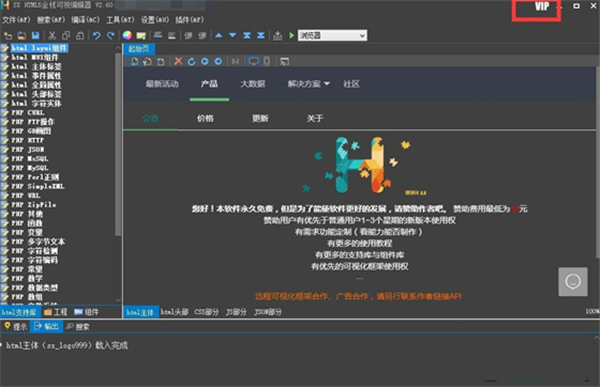This screenshot has height=387, width=600.
Task: Select the PHP ZipFile library item
Action: click(x=34, y=205)
